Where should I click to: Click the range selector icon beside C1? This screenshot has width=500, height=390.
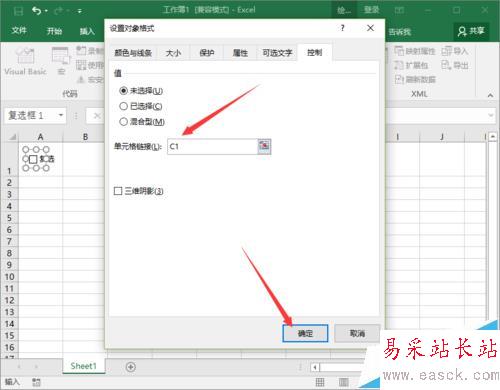pyautogui.click(x=264, y=147)
